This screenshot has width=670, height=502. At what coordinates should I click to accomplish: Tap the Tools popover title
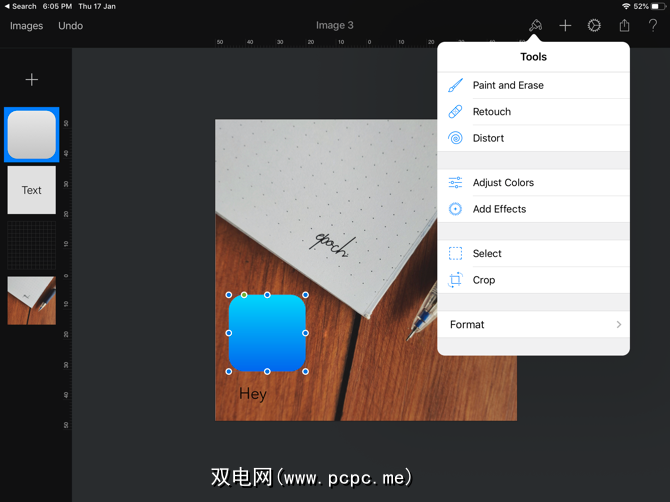pyautogui.click(x=533, y=57)
